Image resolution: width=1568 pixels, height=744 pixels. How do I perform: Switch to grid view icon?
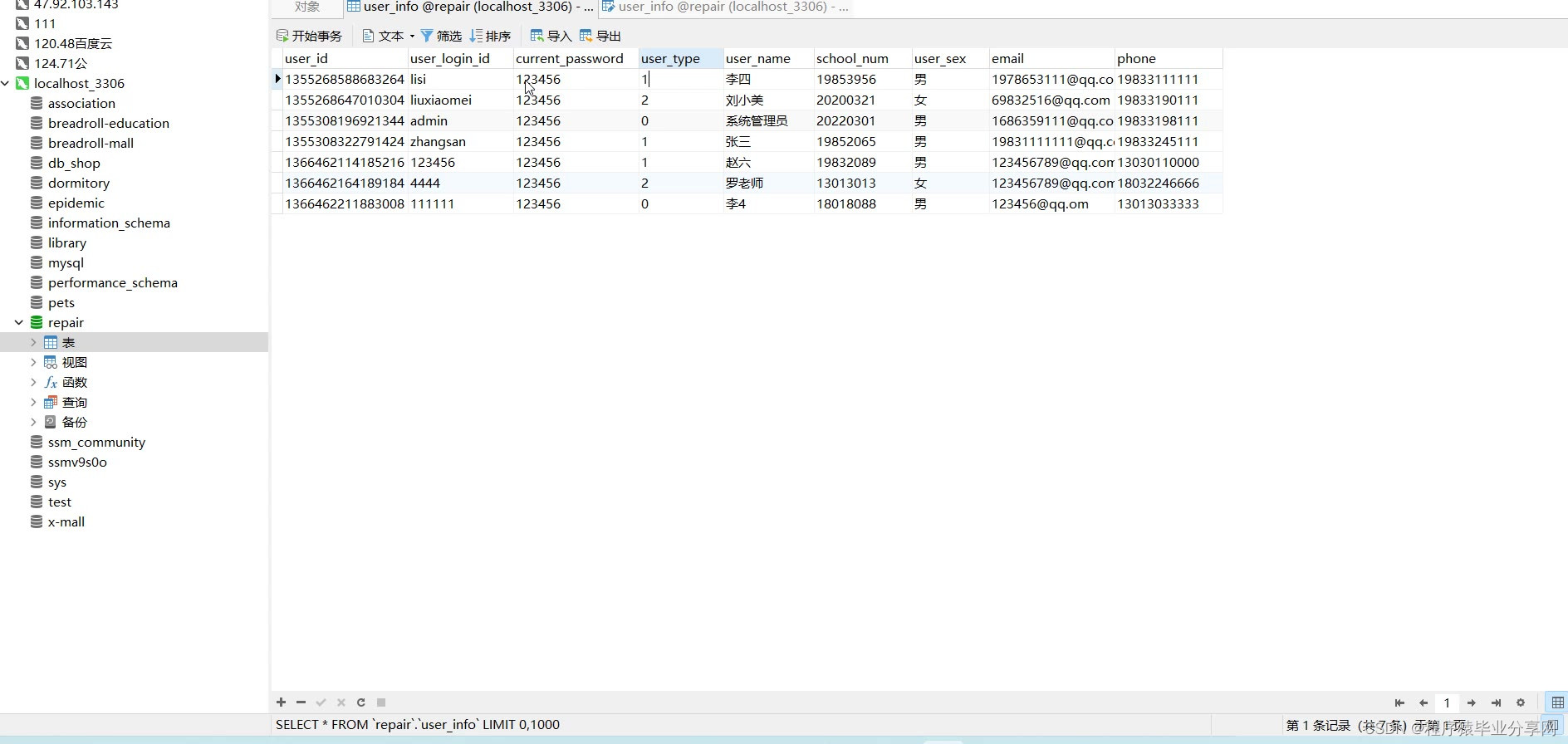coord(1557,702)
